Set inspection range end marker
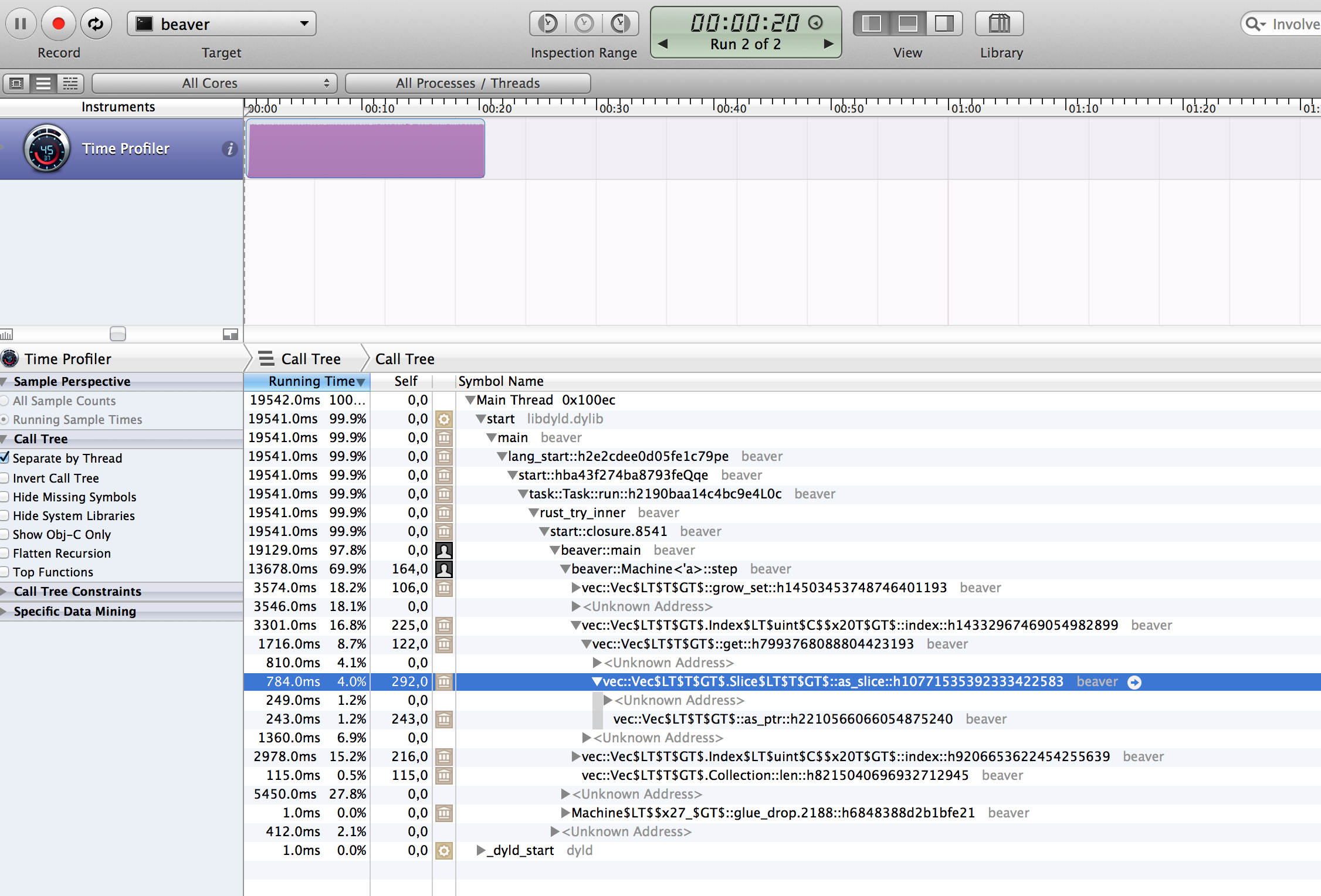Screen dimensions: 1321x896 click(621, 23)
